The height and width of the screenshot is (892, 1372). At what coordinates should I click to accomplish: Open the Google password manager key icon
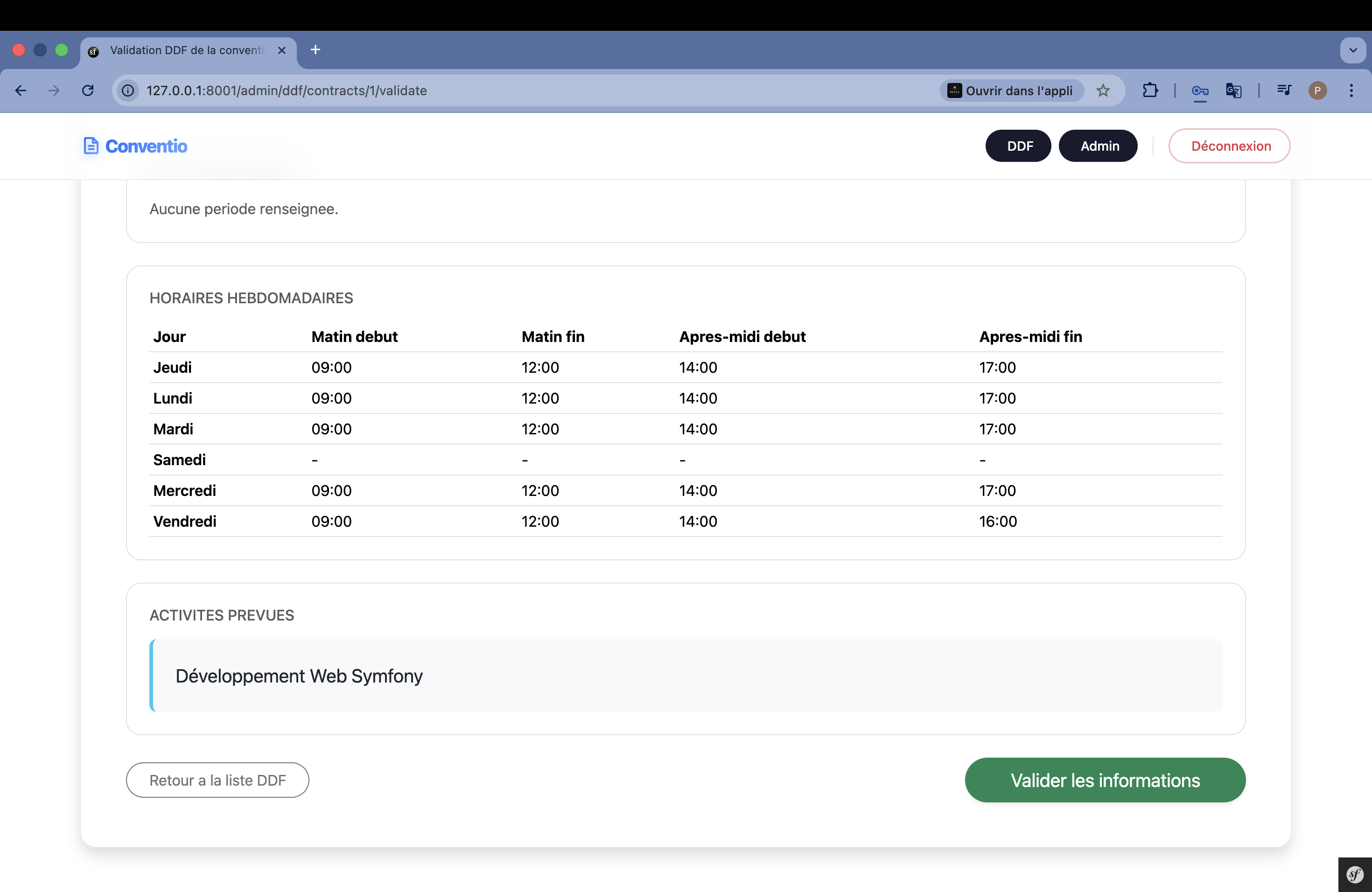[1200, 91]
